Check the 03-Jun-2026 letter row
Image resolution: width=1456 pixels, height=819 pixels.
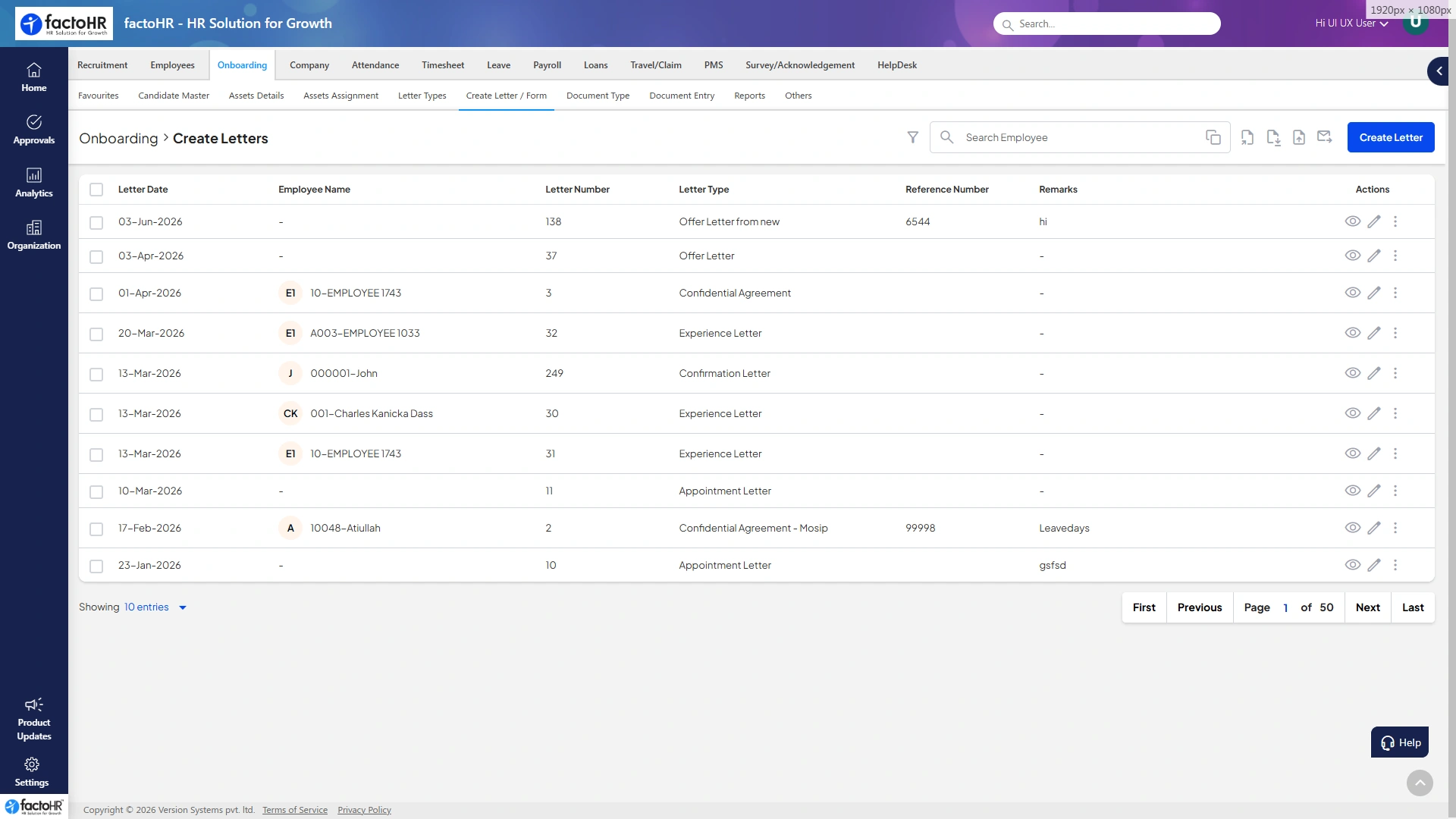(x=96, y=222)
